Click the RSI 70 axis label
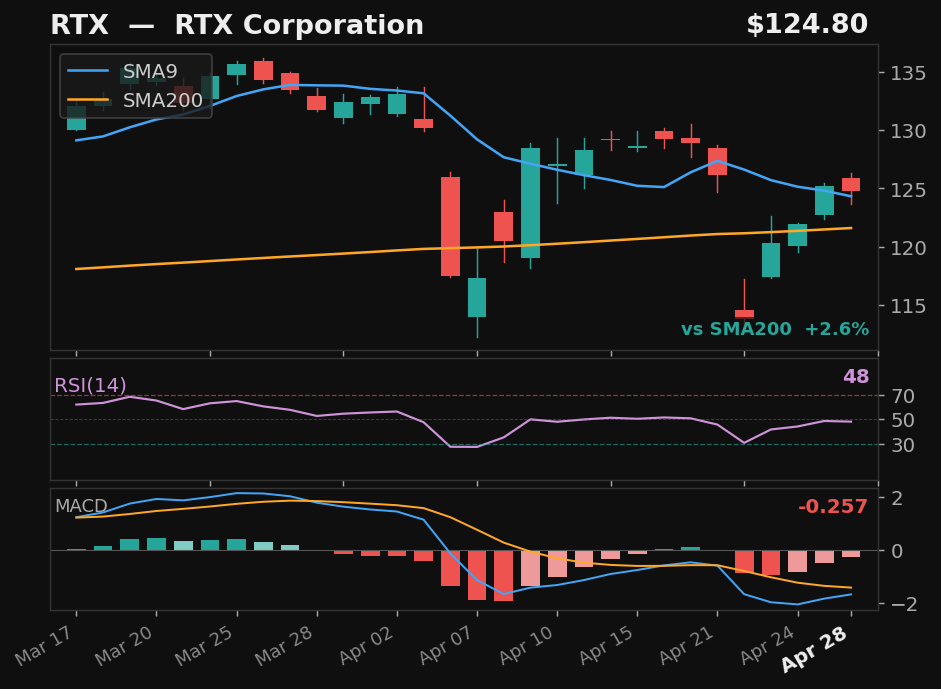 [903, 396]
